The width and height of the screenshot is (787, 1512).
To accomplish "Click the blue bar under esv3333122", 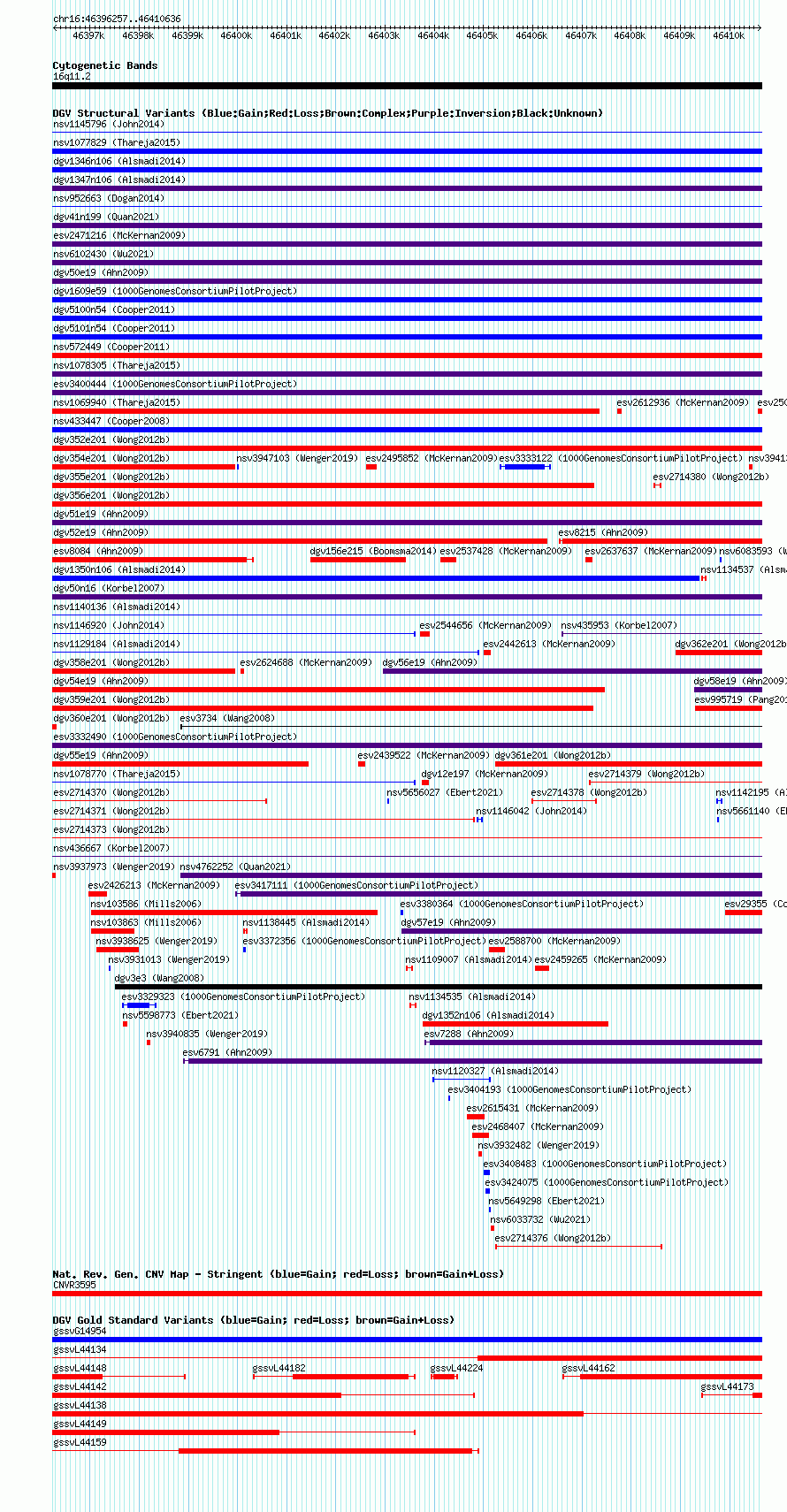I will 525,467.
